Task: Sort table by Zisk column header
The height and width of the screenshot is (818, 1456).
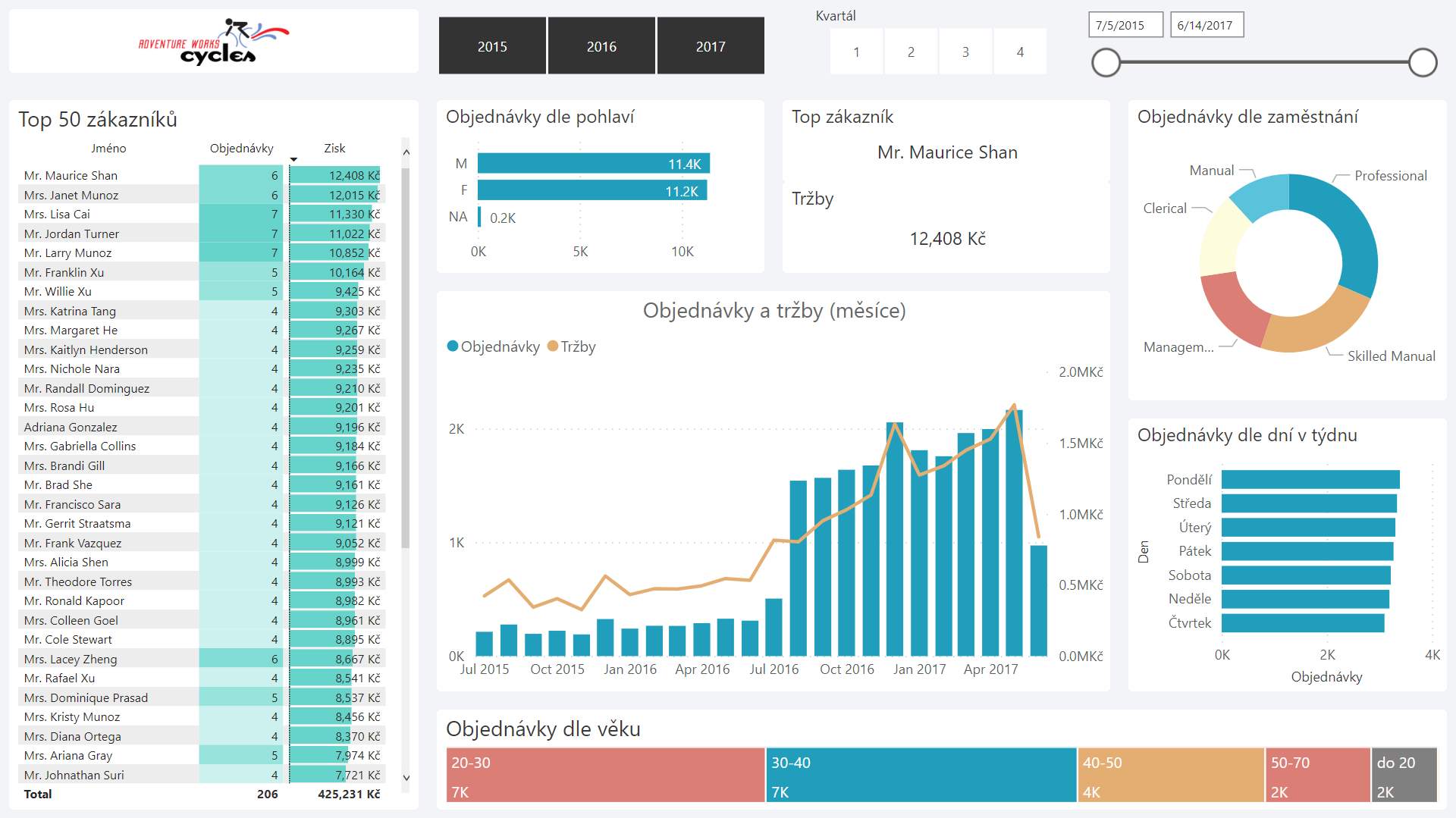Action: [x=334, y=149]
